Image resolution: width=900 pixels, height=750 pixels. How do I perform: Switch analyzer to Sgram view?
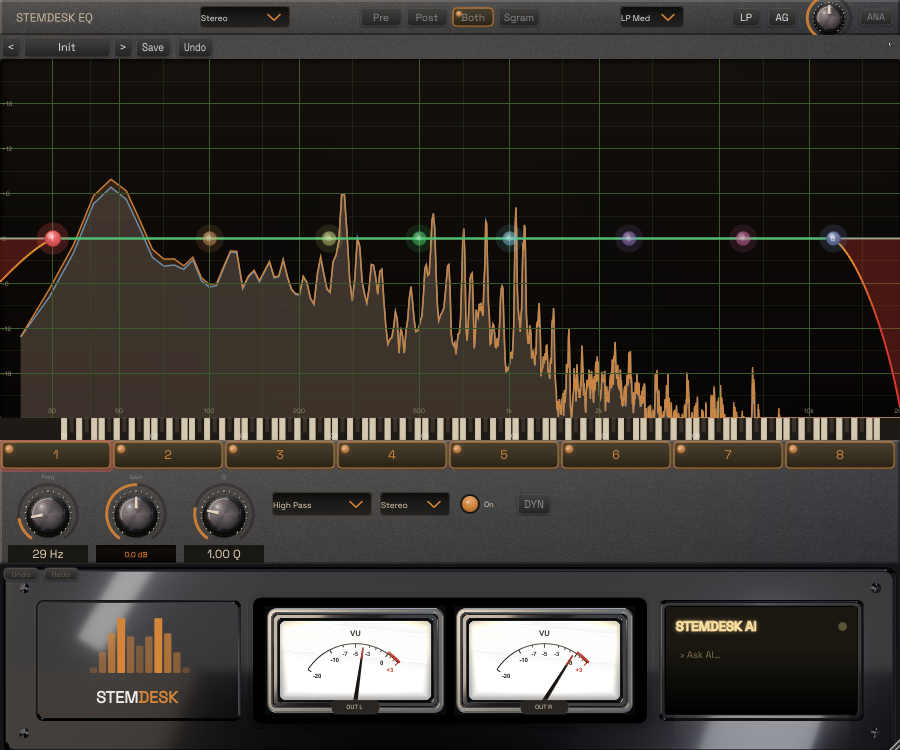[519, 18]
